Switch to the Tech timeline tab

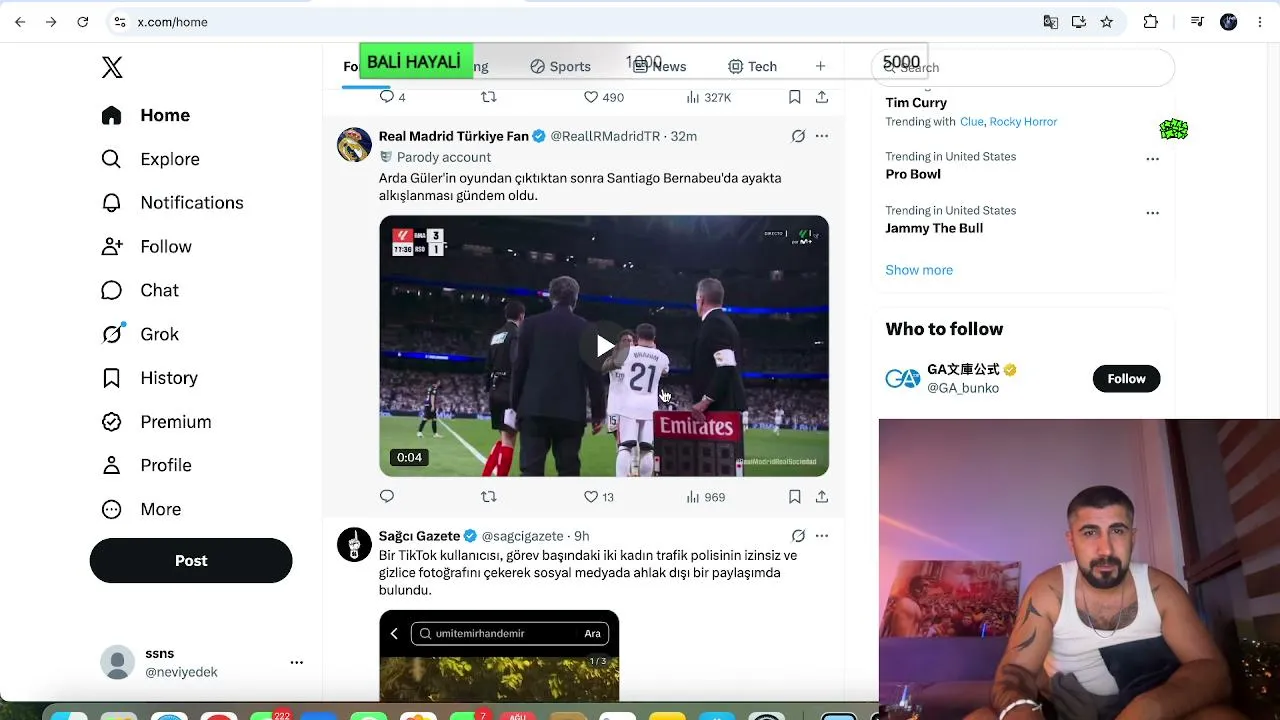752,67
